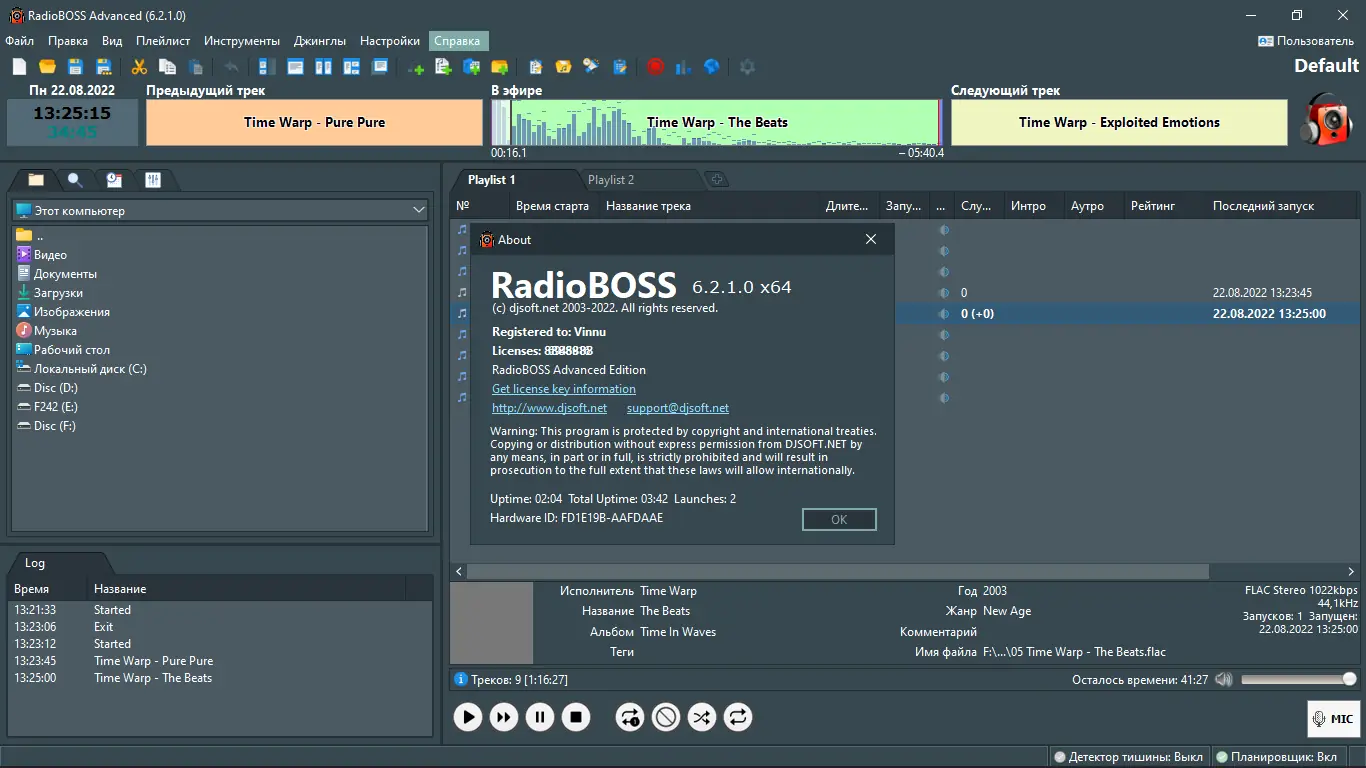Toggle playlist repeat loop button
The image size is (1366, 768).
738,717
